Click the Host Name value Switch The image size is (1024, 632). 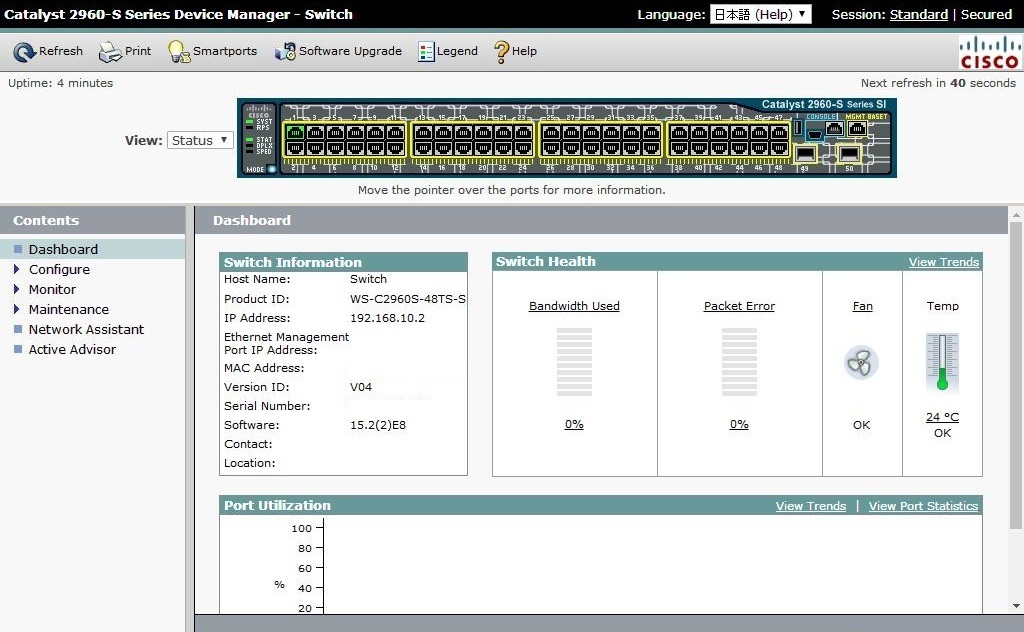(x=368, y=279)
